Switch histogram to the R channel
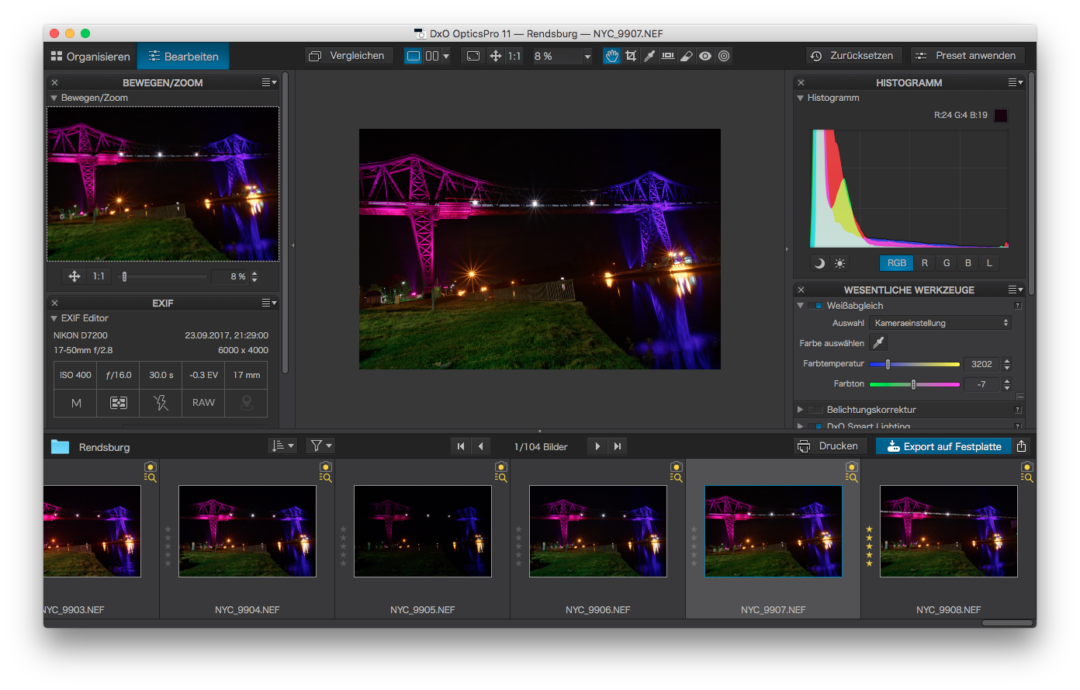This screenshot has width=1080, height=690. (x=924, y=263)
